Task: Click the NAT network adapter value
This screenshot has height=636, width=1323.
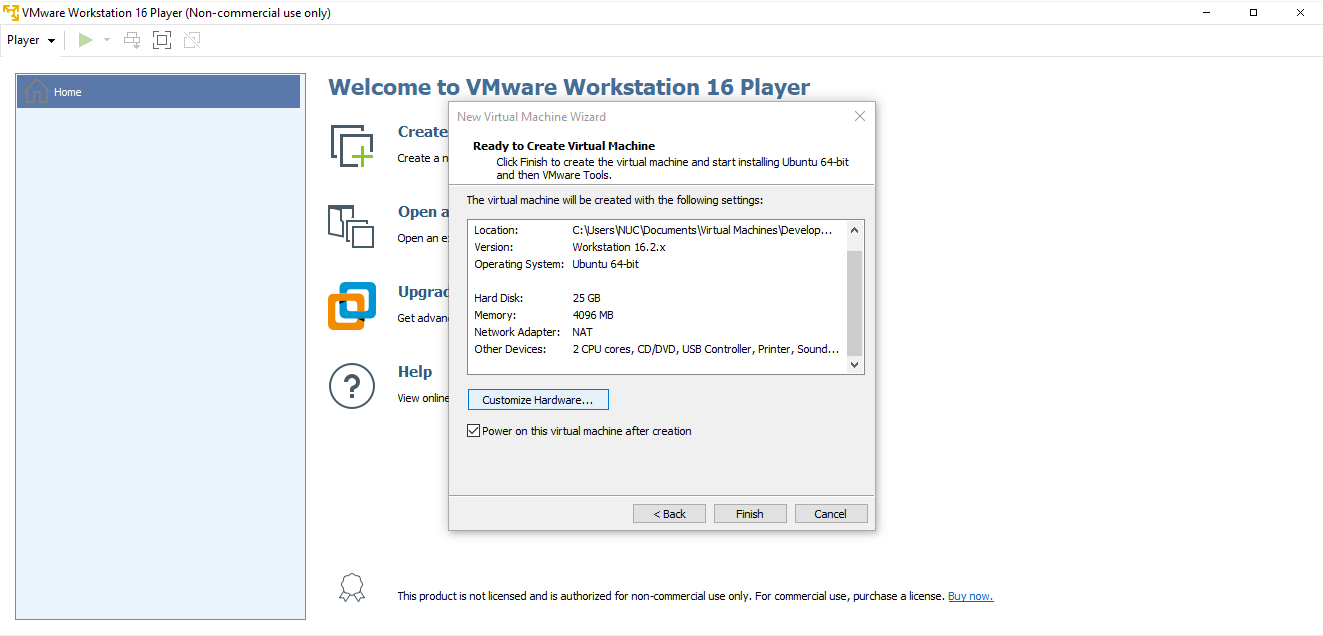Action: 583,332
